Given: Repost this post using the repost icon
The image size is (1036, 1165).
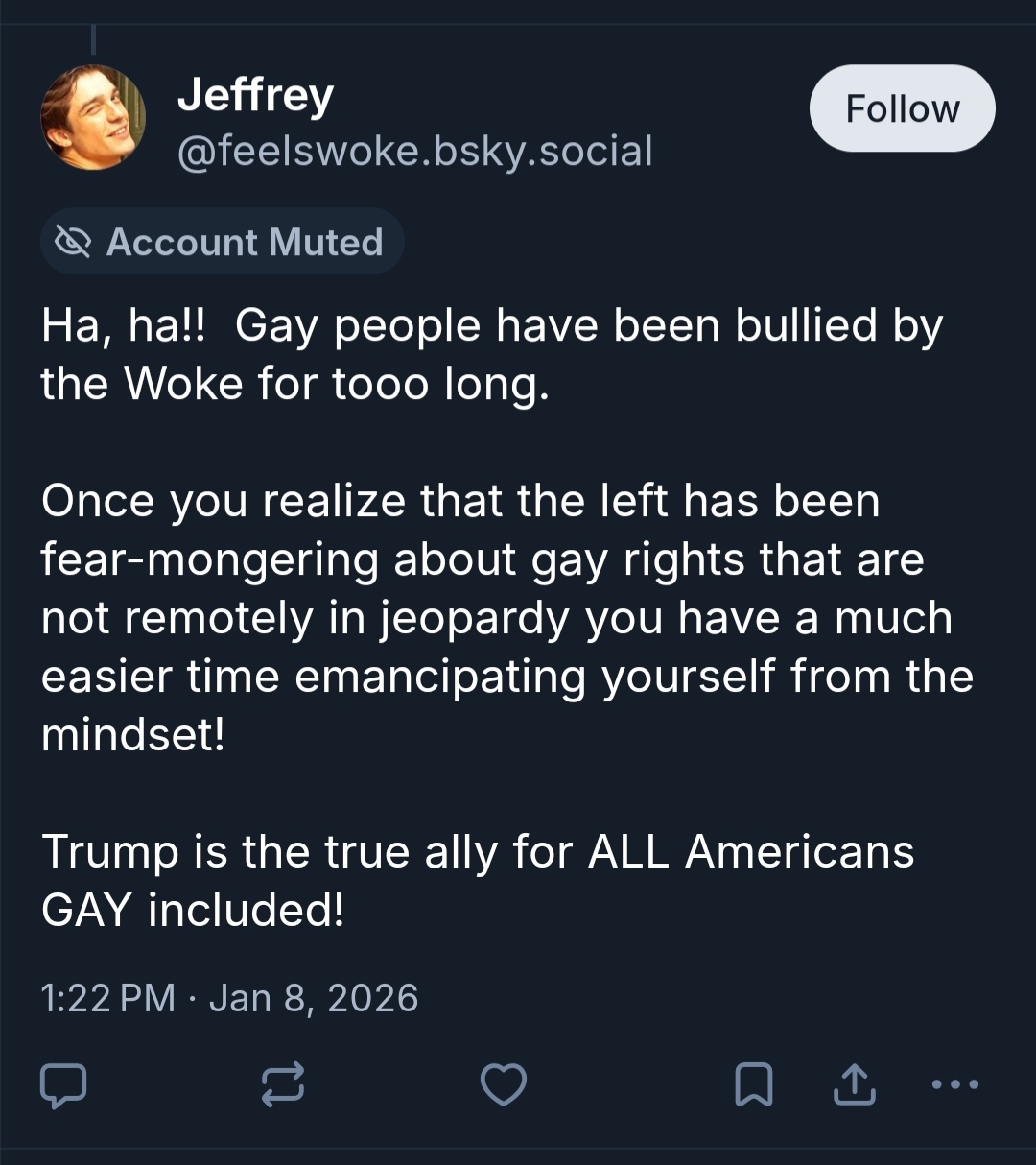Looking at the screenshot, I should [x=283, y=1084].
